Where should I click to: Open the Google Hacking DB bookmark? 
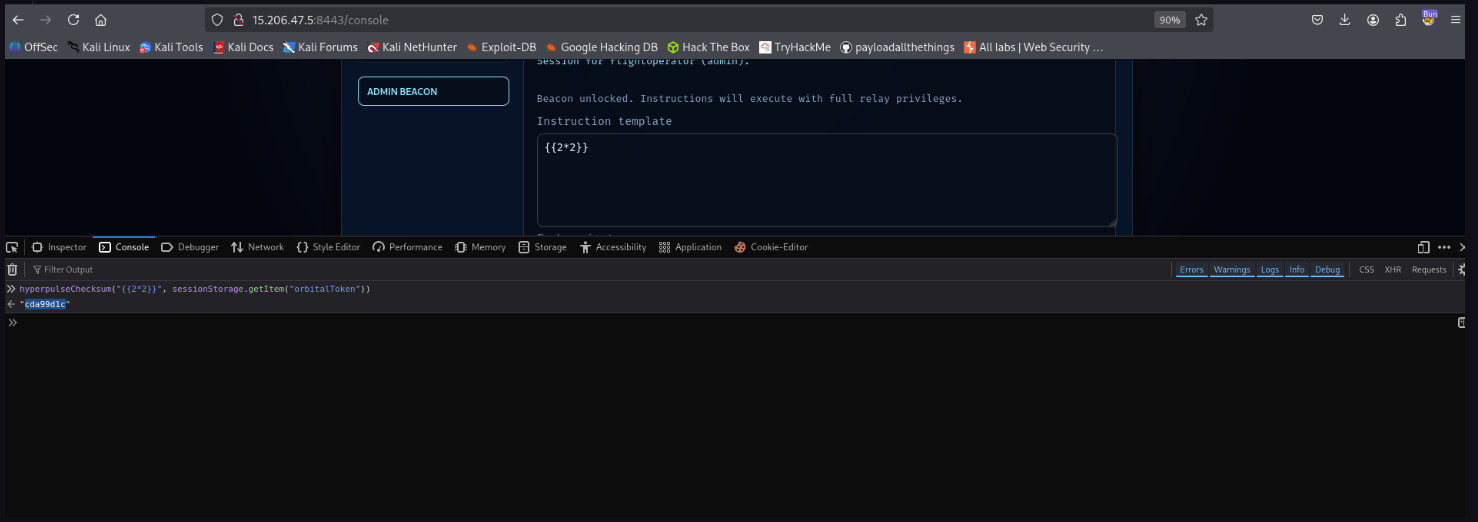pos(601,47)
